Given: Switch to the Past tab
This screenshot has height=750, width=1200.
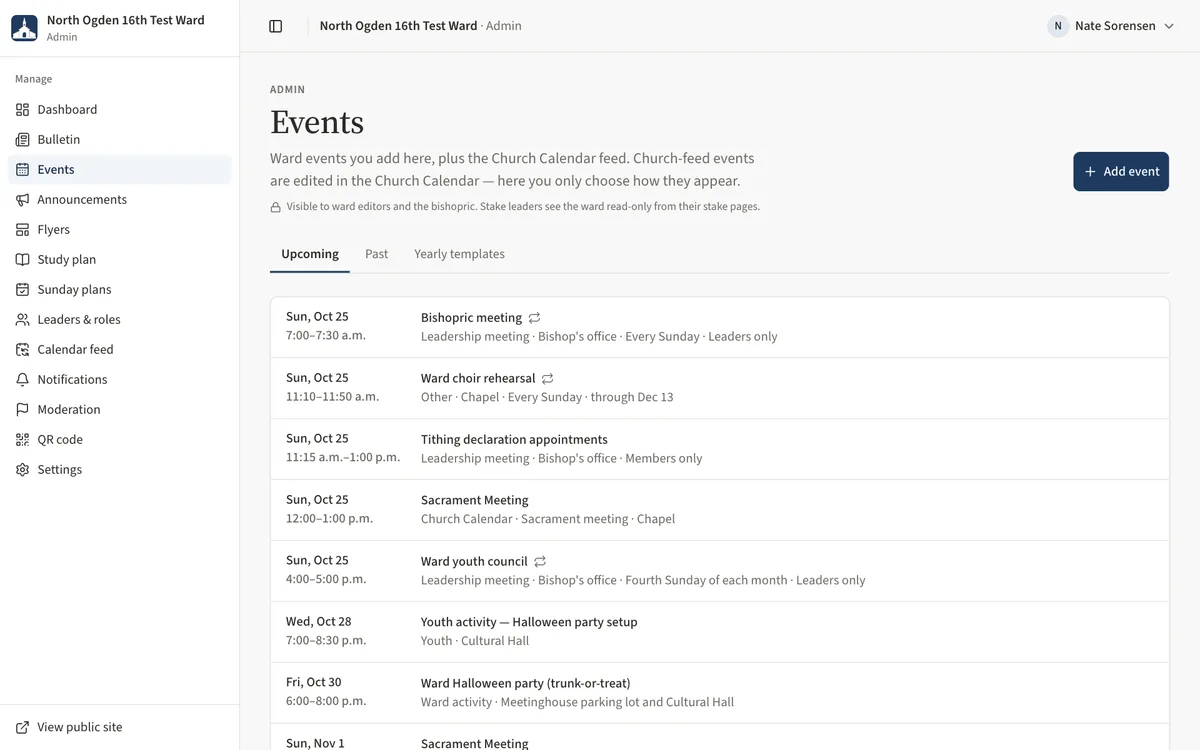Looking at the screenshot, I should (376, 254).
